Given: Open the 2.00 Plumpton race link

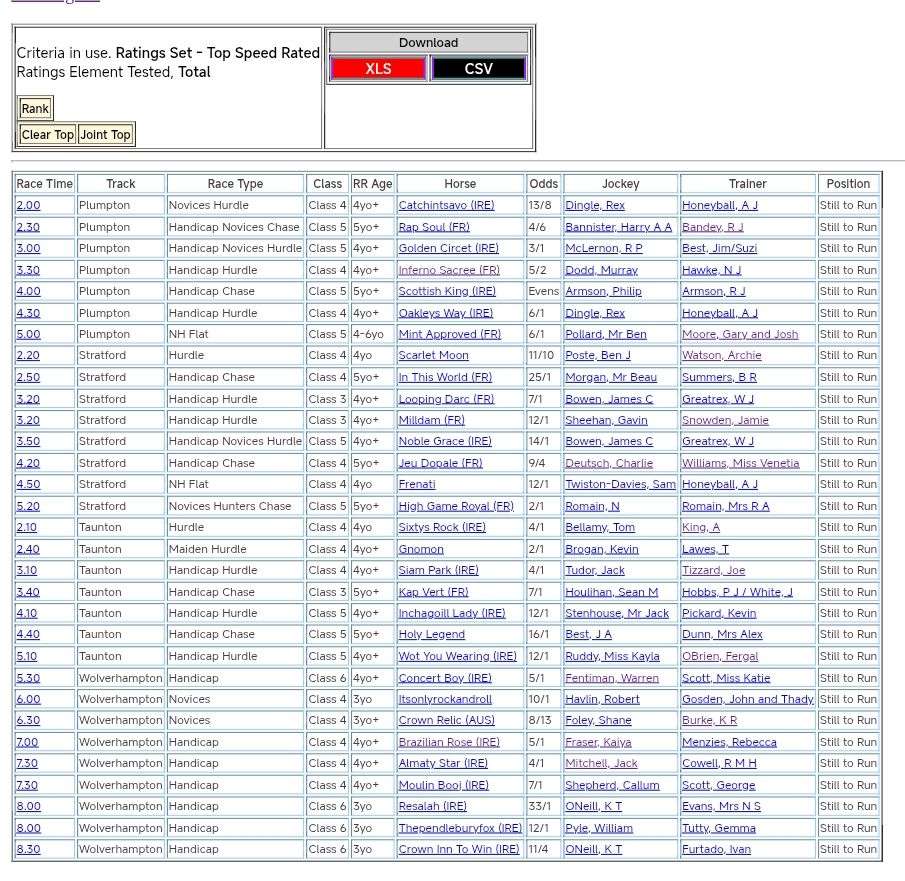Looking at the screenshot, I should coord(28,205).
